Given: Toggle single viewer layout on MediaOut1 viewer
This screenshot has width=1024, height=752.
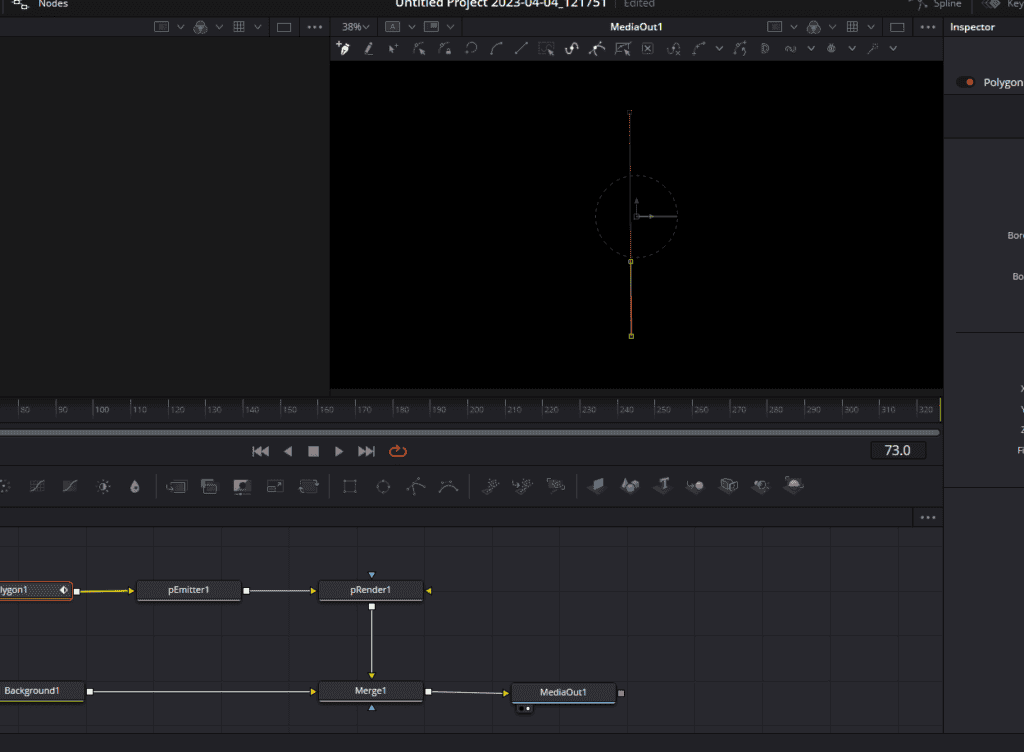Looking at the screenshot, I should tap(897, 27).
